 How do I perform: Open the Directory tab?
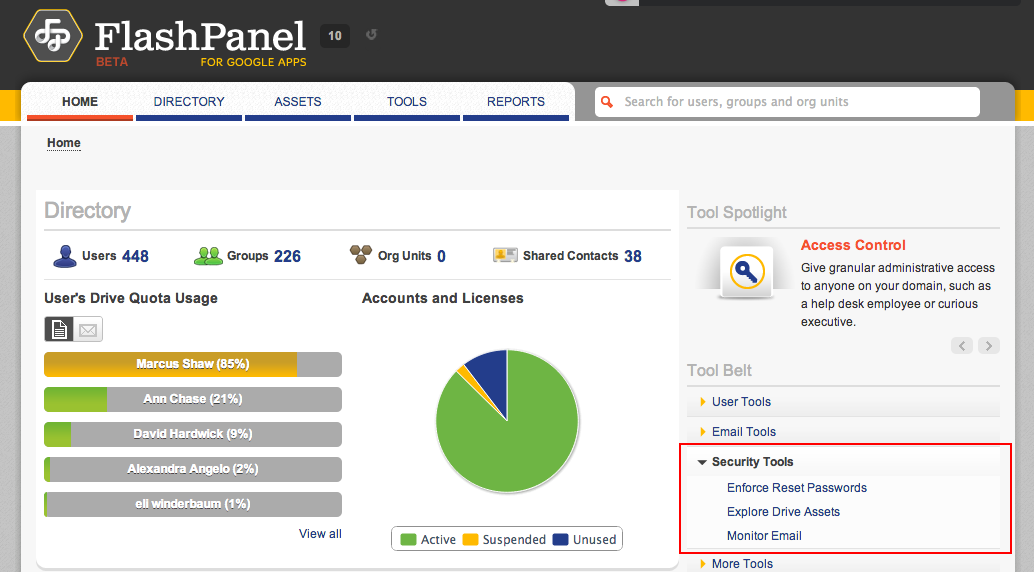[x=189, y=102]
